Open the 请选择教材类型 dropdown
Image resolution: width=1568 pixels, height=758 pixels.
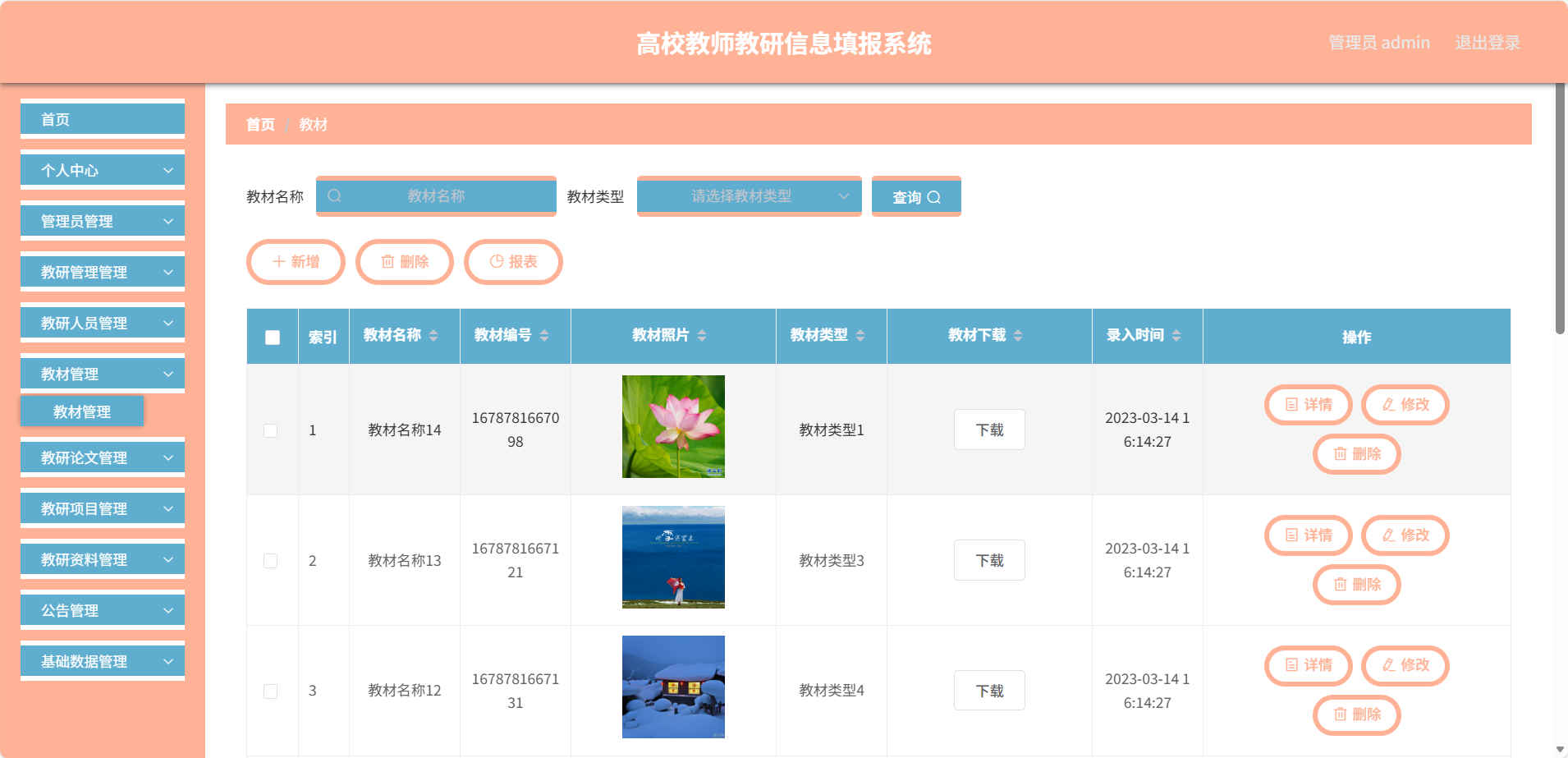(750, 196)
